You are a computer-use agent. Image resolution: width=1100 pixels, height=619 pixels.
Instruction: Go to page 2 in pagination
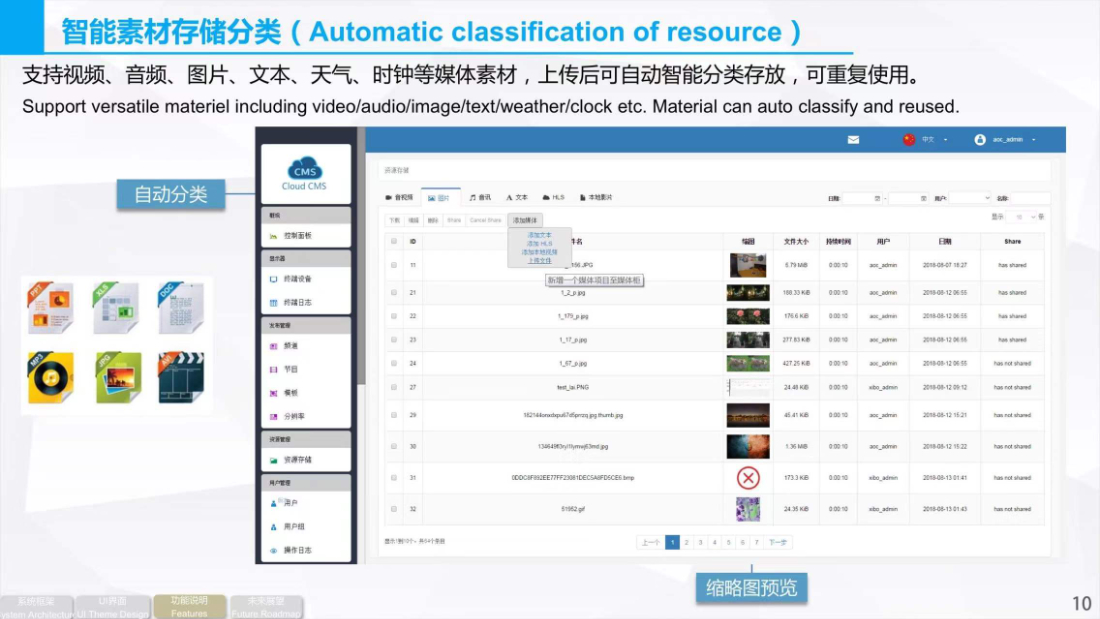pos(687,542)
